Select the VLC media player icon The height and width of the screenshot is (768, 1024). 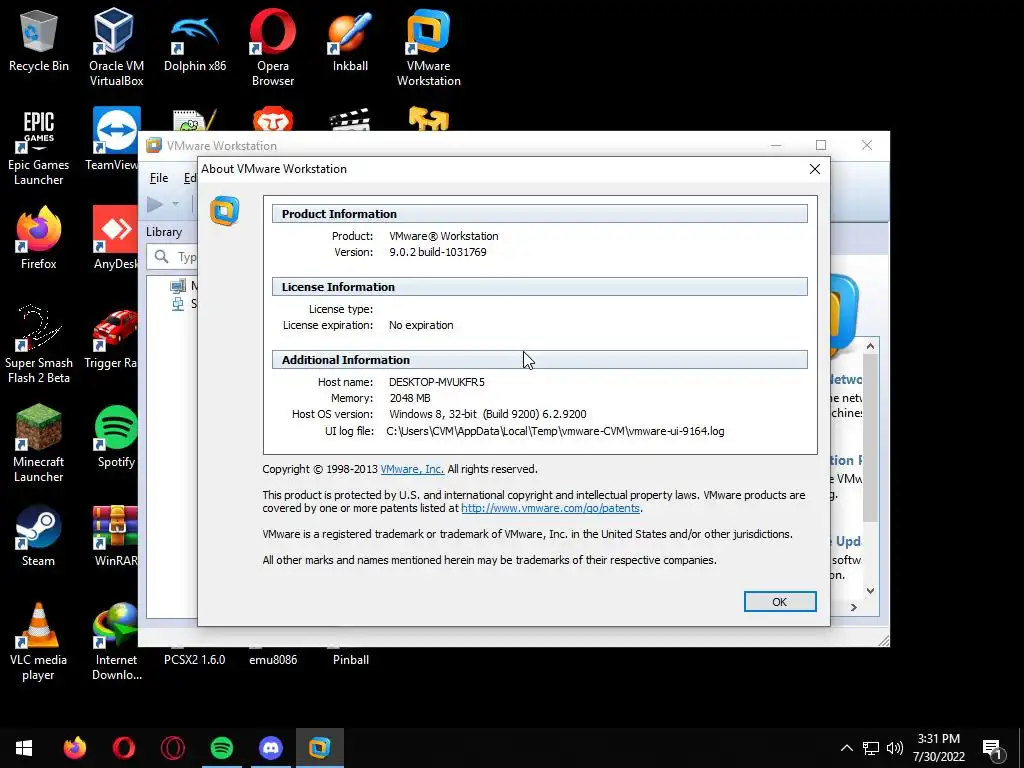click(x=39, y=643)
